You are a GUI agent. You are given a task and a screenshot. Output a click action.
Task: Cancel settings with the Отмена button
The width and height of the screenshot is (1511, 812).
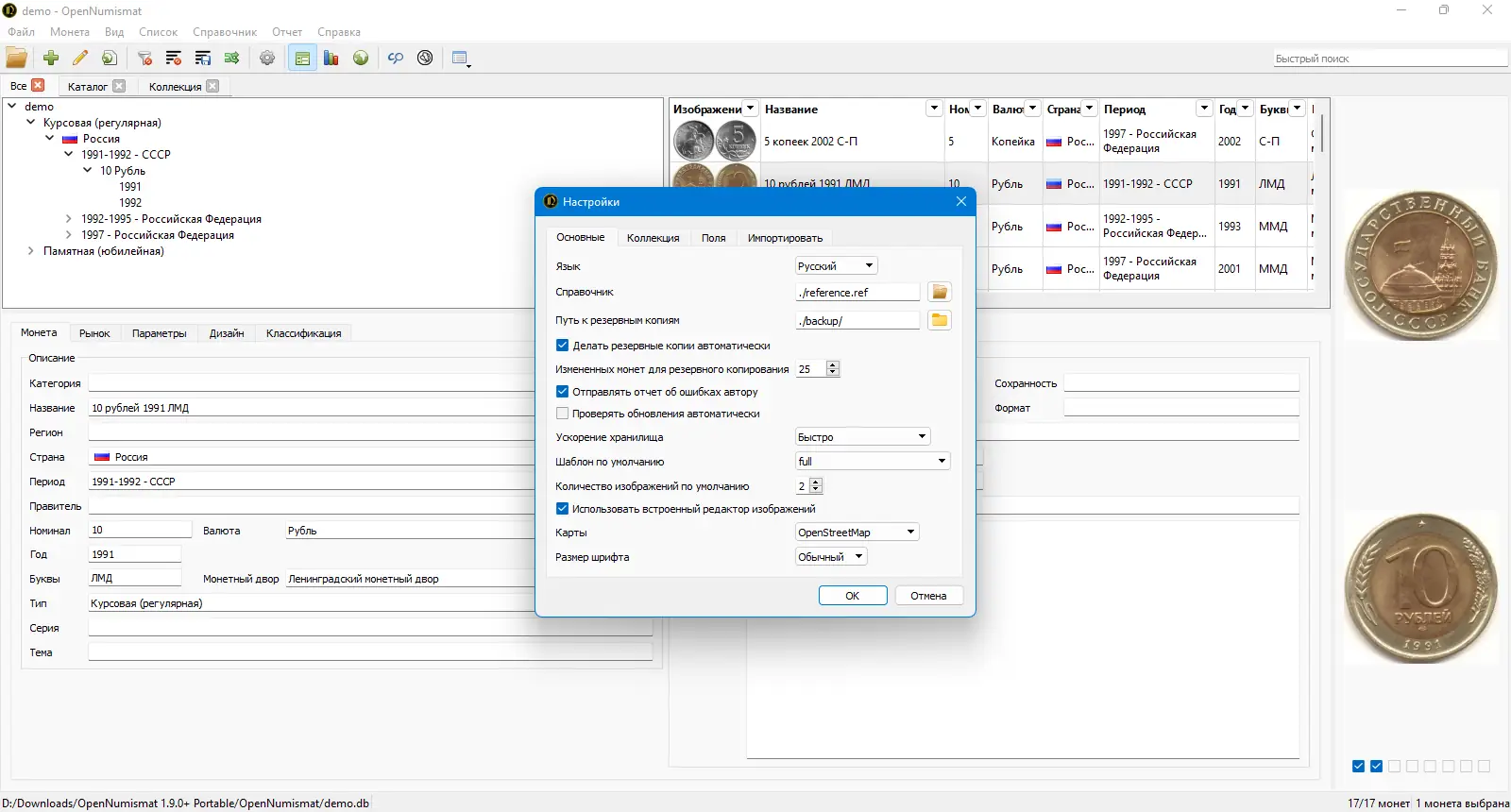point(928,596)
